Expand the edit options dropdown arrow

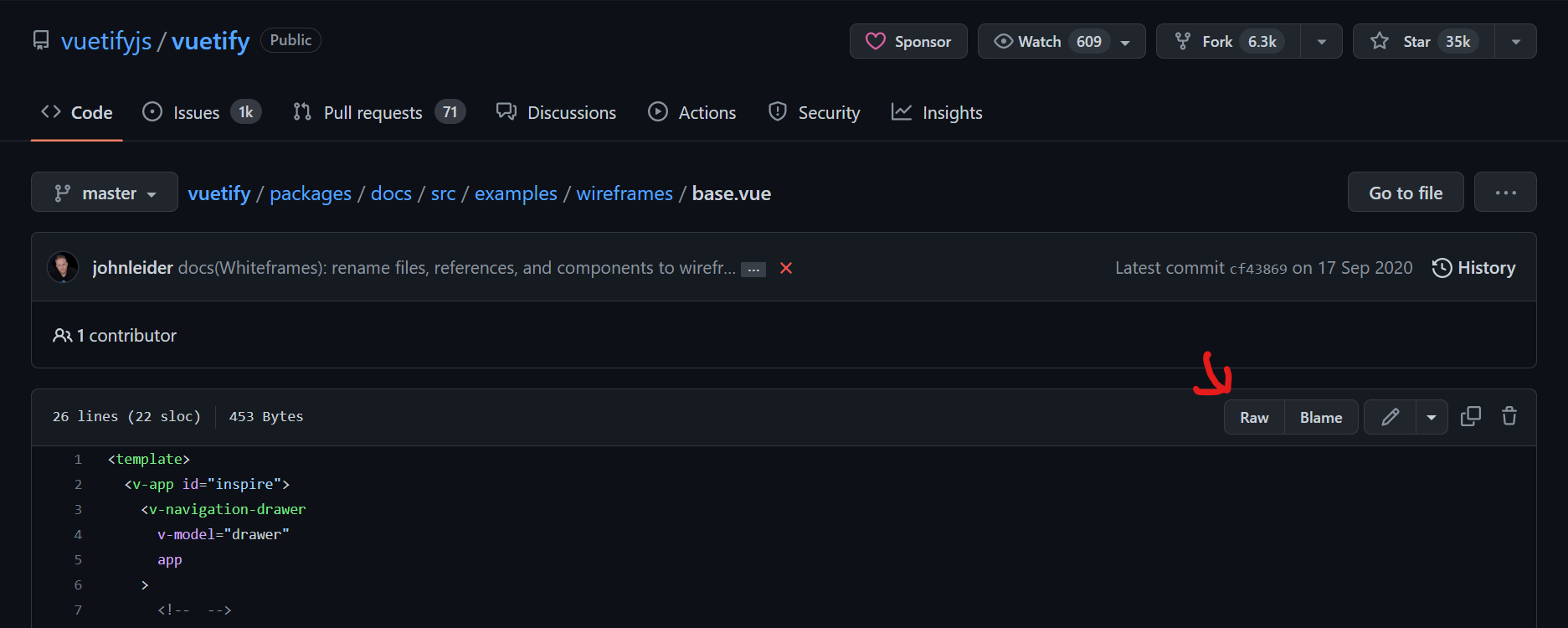1432,417
